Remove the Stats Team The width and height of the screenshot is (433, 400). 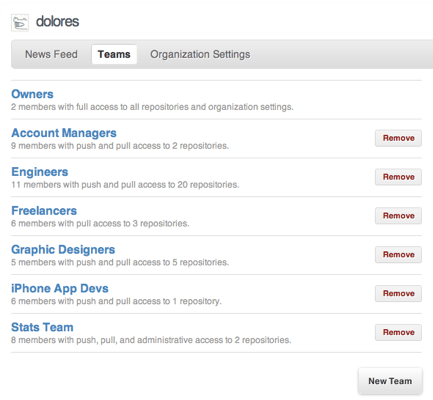click(398, 332)
